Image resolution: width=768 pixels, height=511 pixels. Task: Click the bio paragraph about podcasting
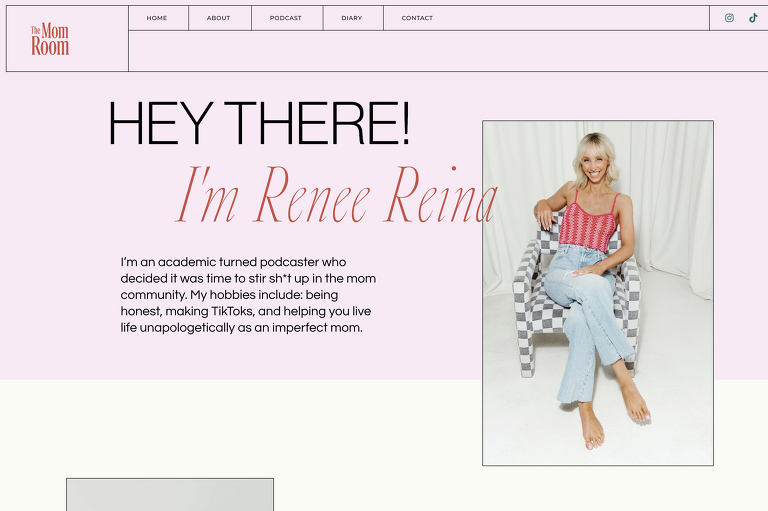(248, 295)
